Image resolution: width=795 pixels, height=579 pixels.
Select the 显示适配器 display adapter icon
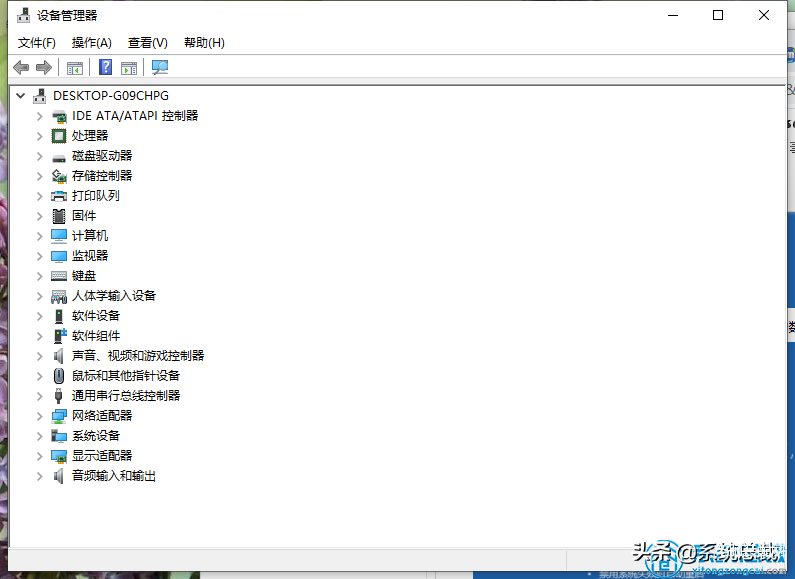tap(59, 456)
